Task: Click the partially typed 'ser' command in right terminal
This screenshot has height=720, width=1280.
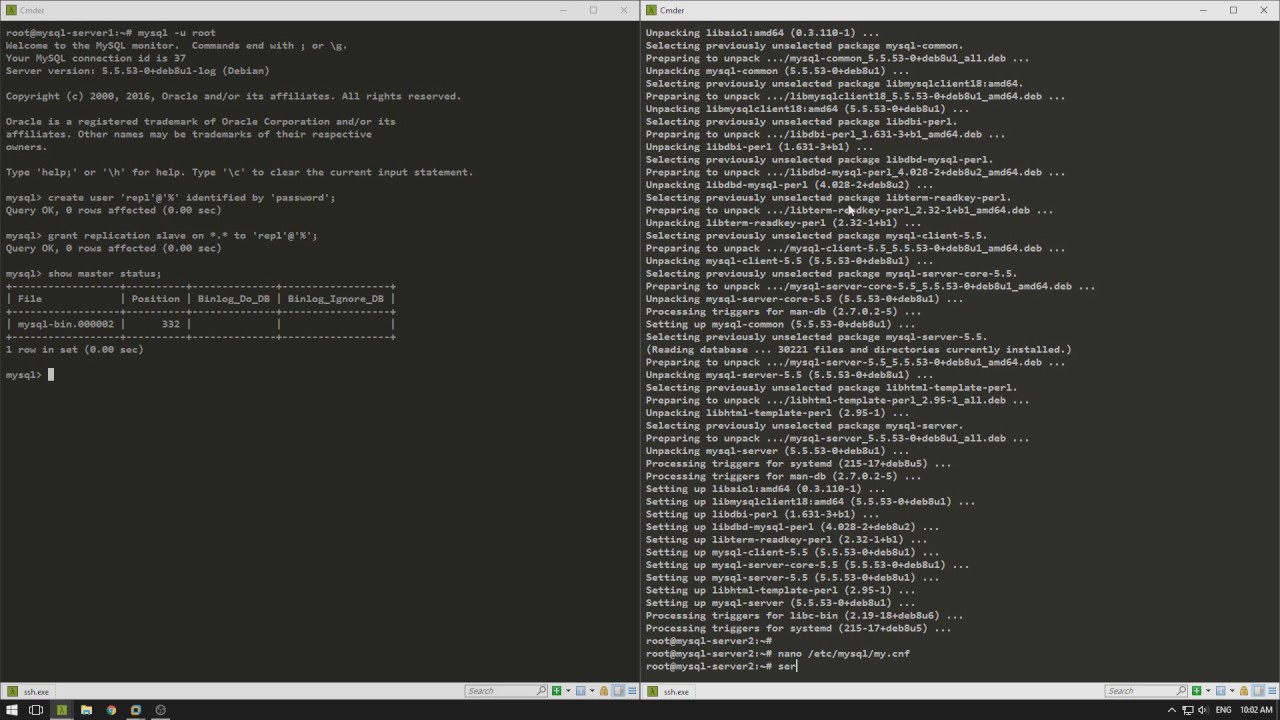Action: point(787,666)
